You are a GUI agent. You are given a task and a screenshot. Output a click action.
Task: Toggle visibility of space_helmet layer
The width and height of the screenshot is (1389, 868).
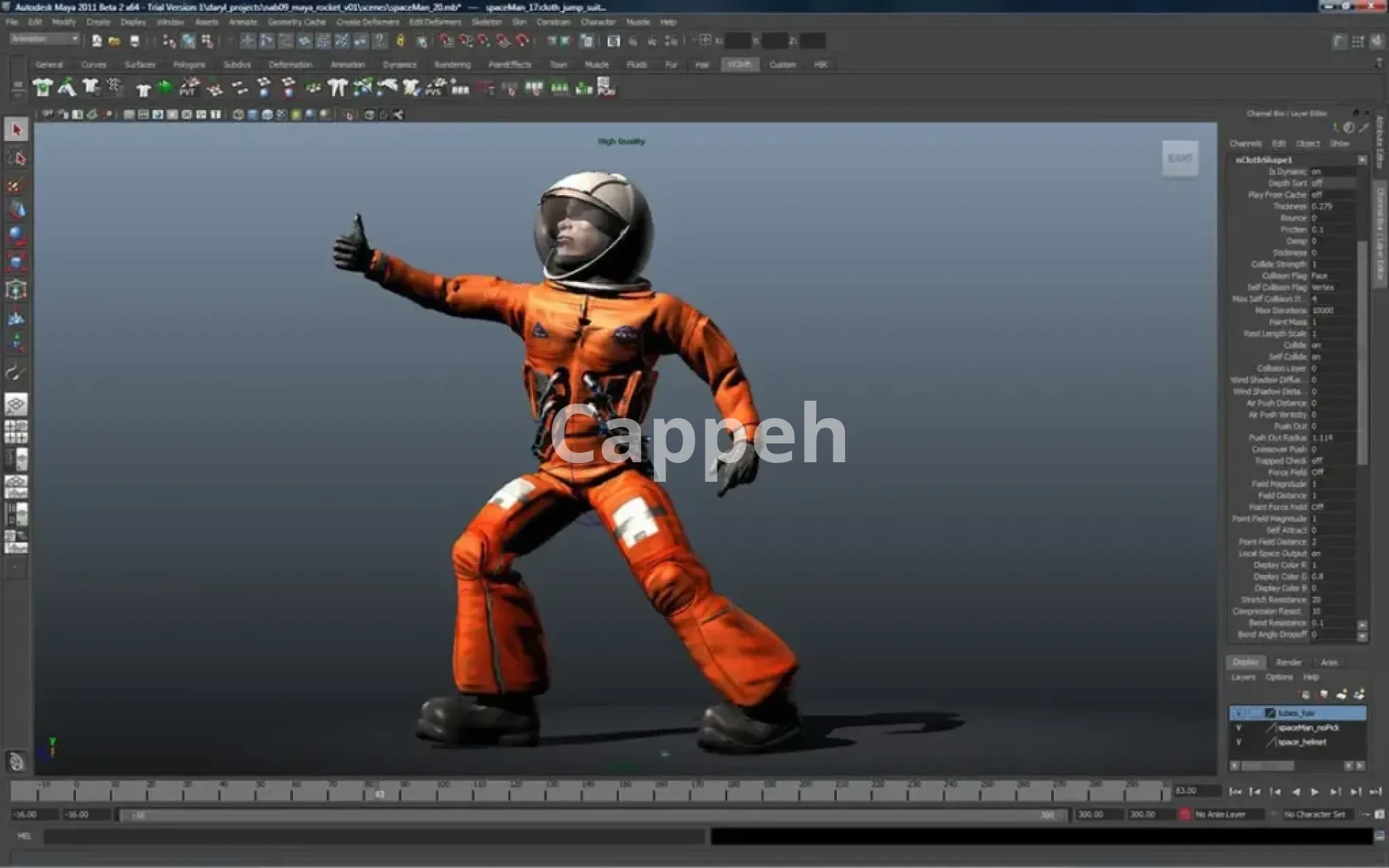click(1239, 742)
